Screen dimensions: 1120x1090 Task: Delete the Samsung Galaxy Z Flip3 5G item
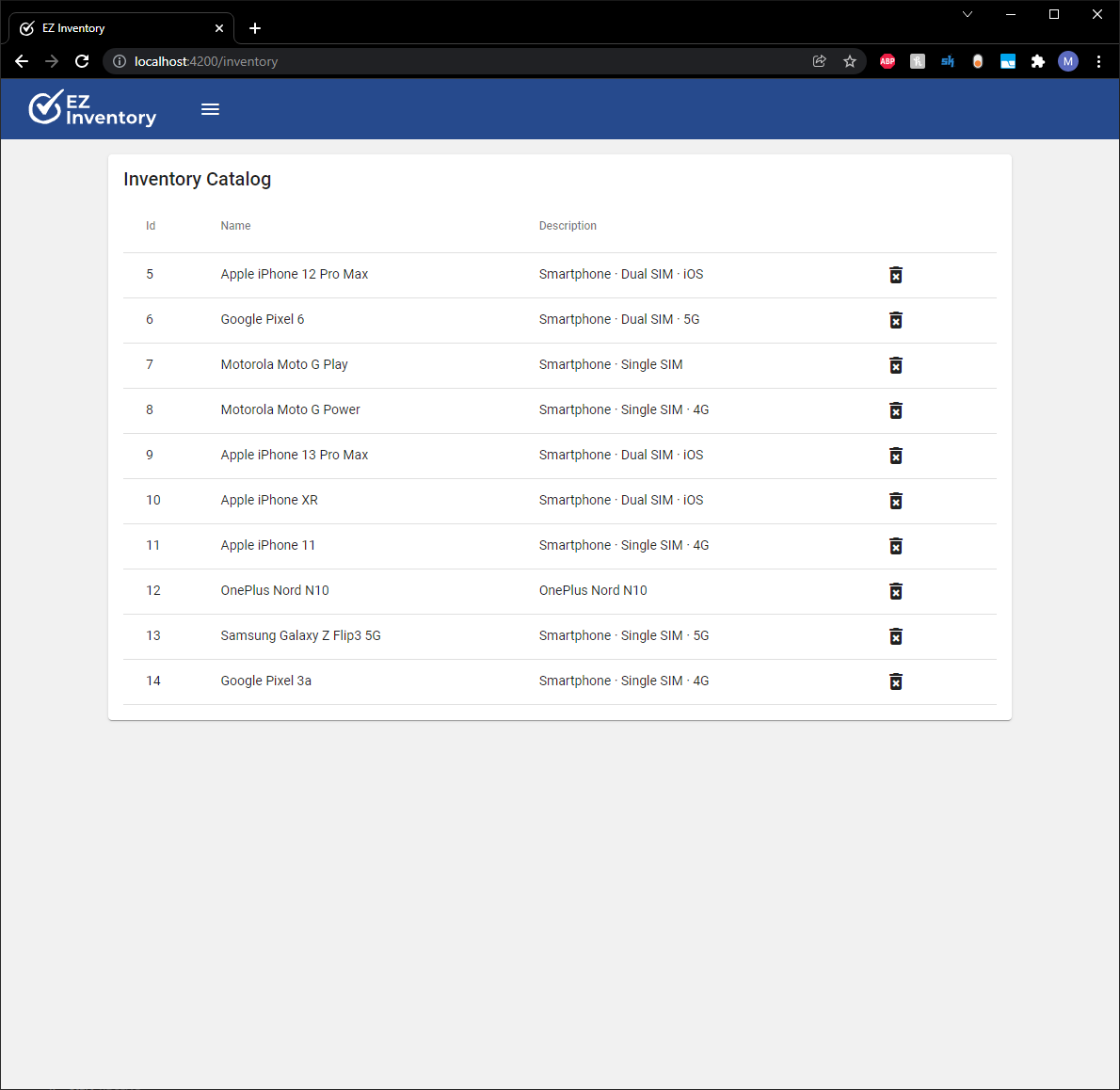[895, 636]
